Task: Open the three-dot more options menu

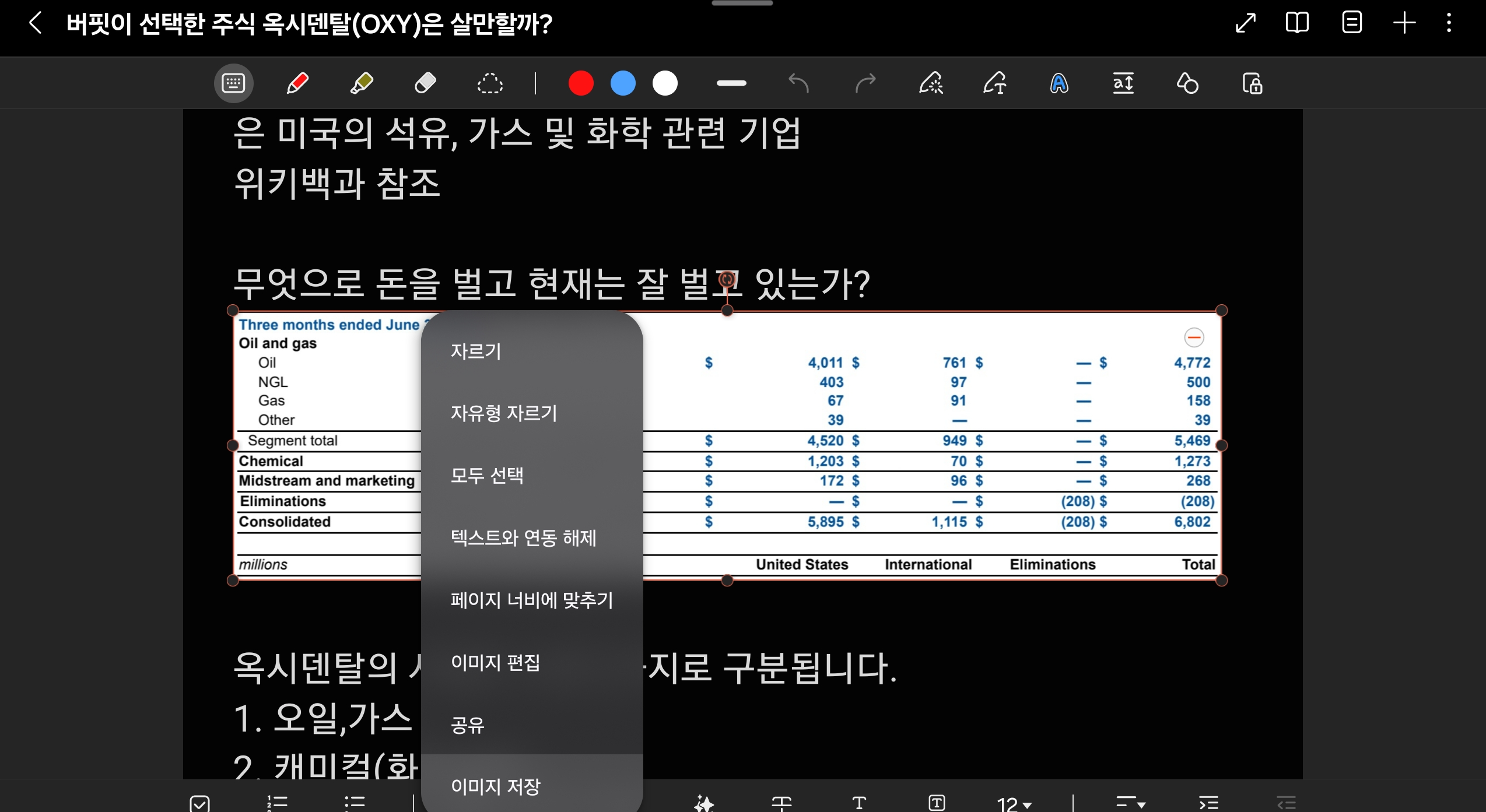Action: pos(1449,23)
